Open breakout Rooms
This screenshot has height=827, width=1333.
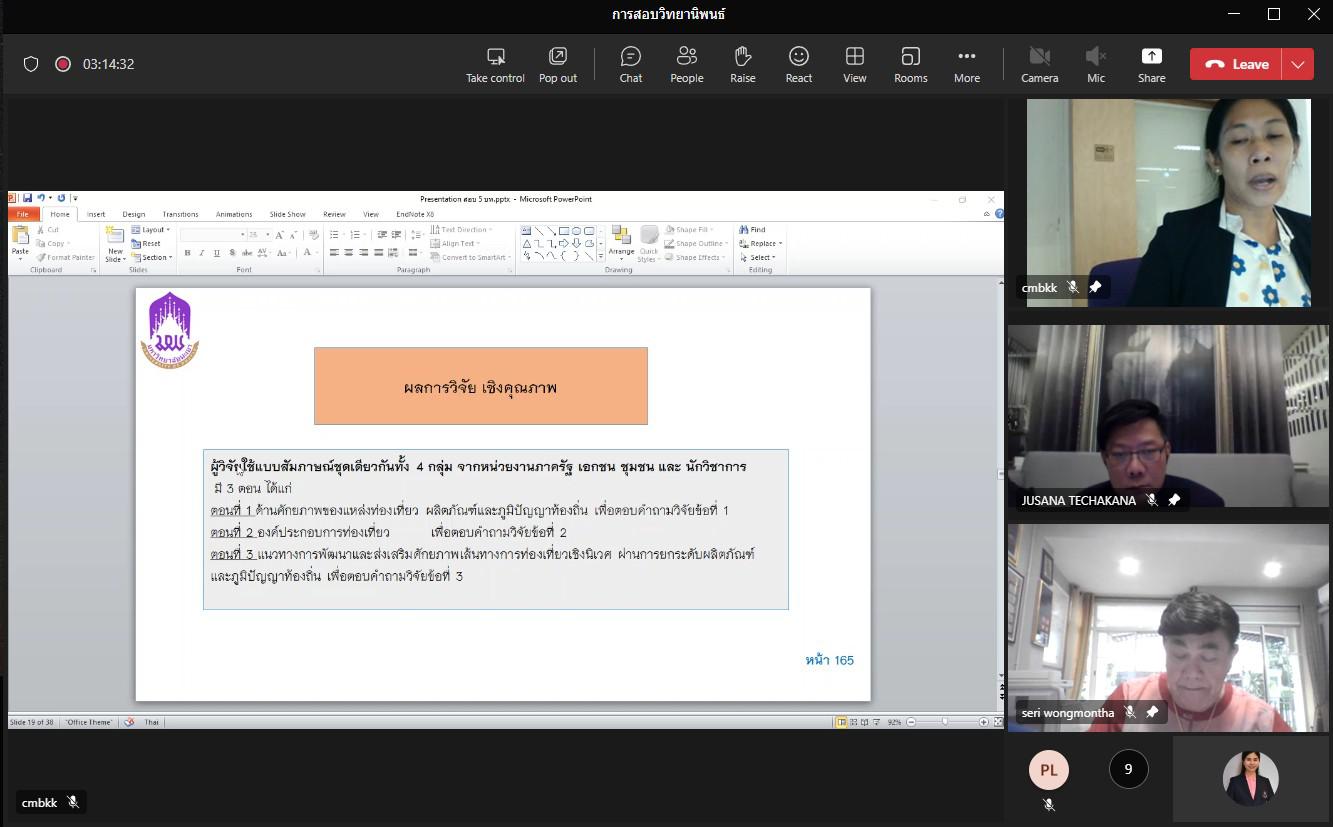coord(911,64)
